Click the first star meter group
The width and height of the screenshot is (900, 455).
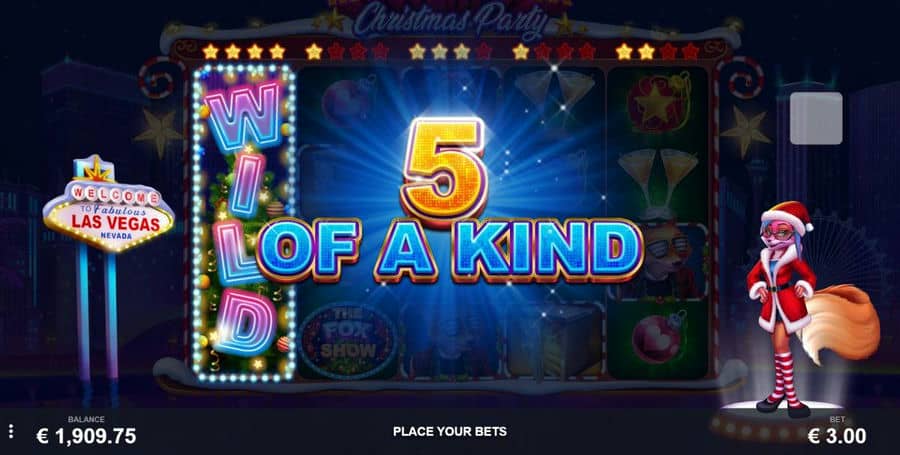[x=244, y=52]
